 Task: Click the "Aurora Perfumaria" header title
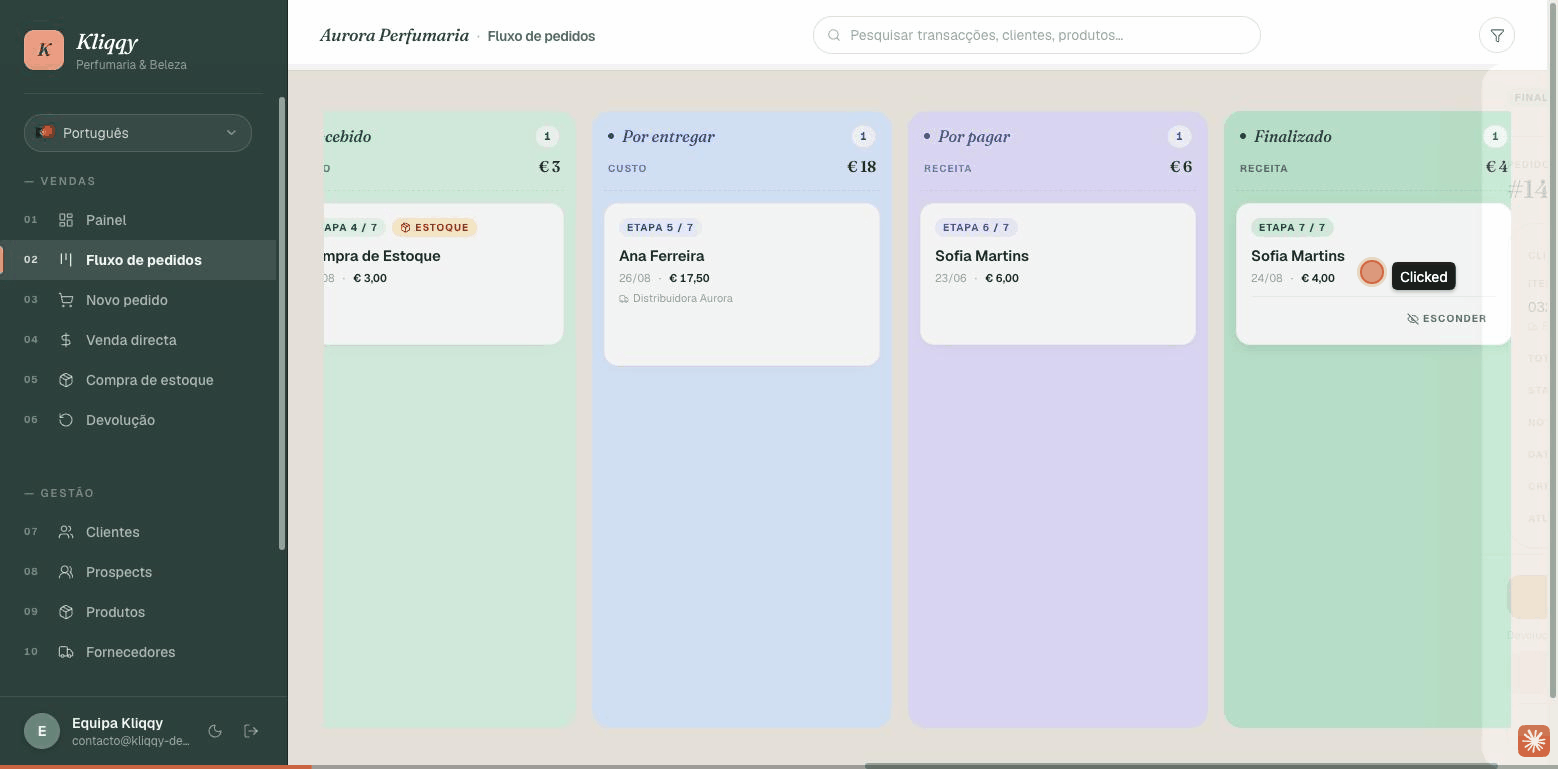tap(394, 36)
